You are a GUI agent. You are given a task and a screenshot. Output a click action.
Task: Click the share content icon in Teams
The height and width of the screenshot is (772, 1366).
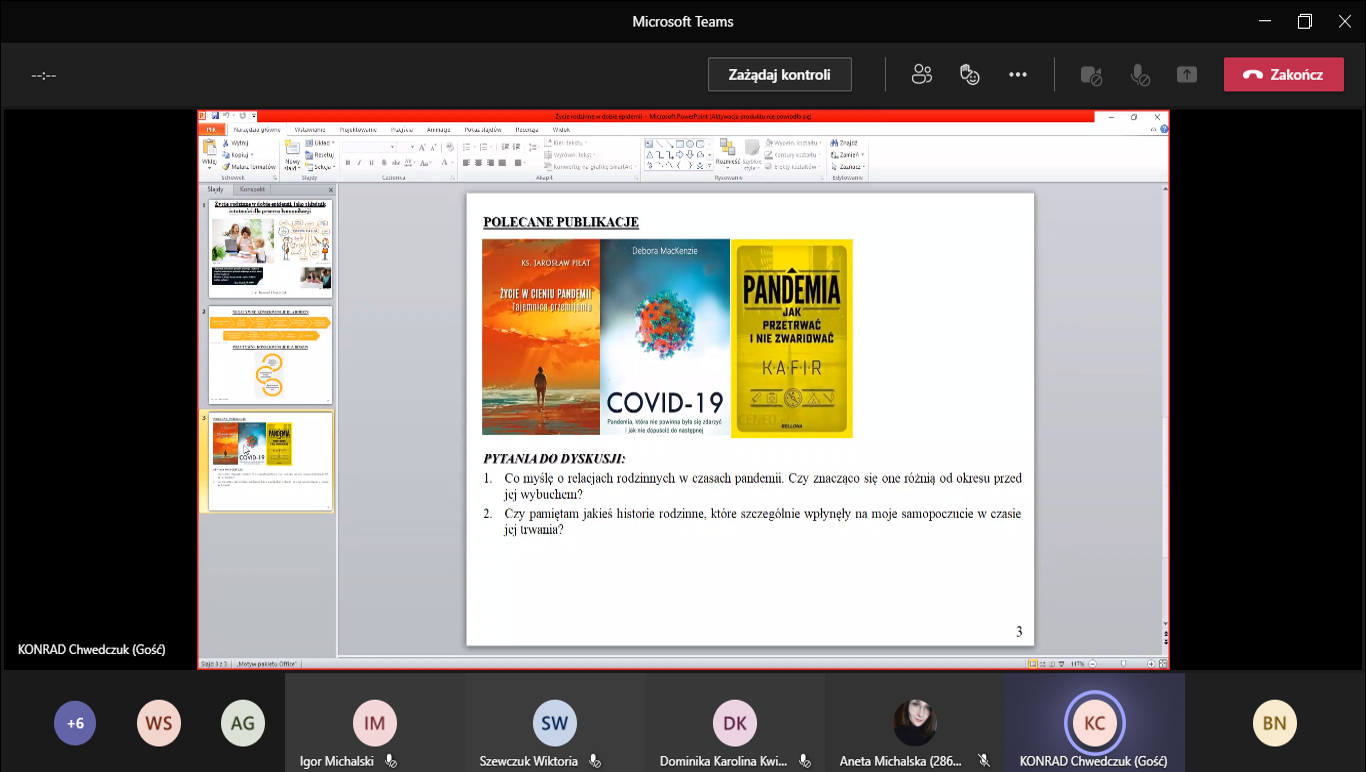click(x=1187, y=75)
